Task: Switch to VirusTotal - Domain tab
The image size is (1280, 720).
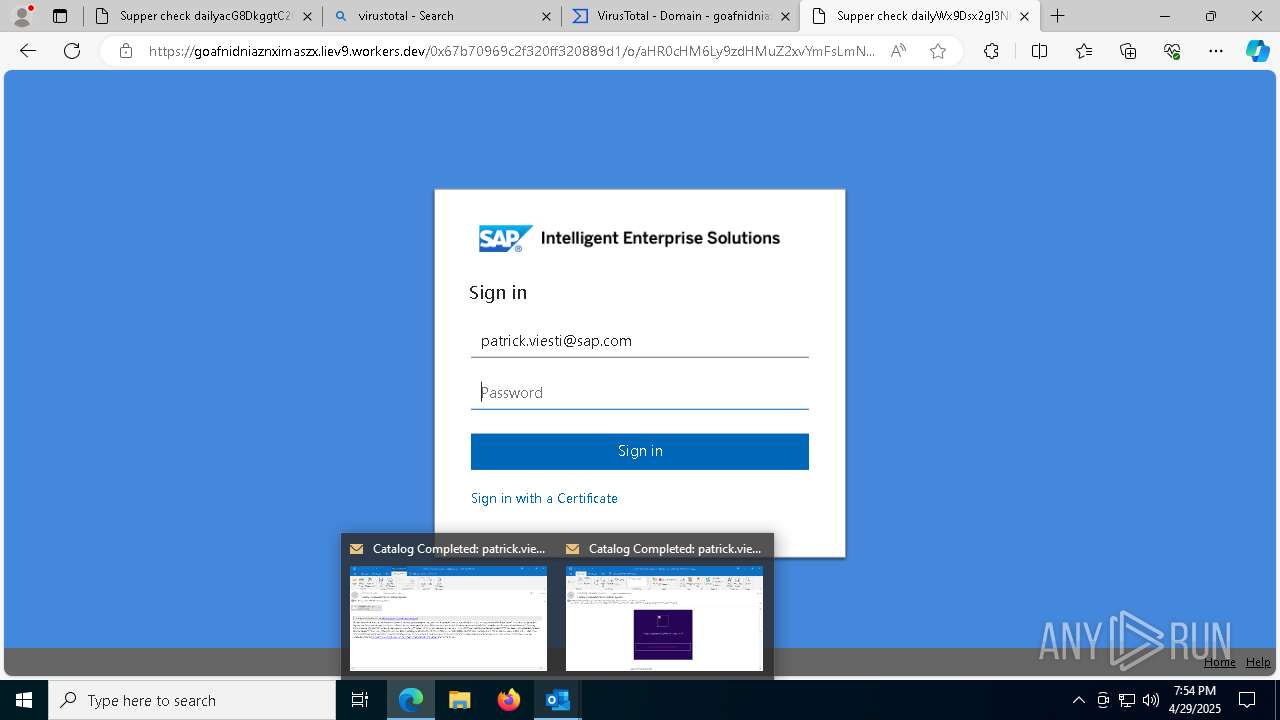Action: tap(681, 16)
